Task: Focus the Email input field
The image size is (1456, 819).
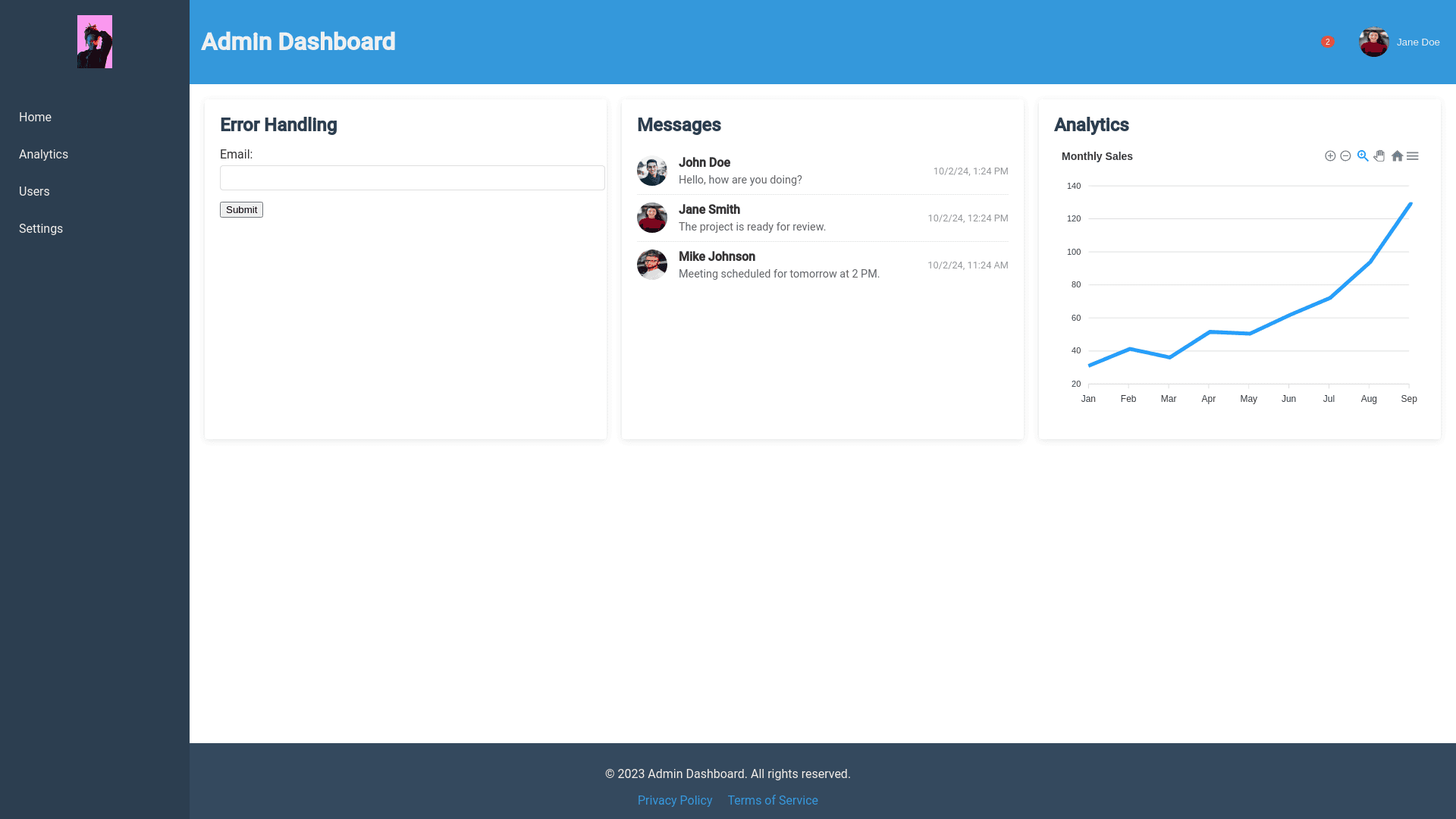Action: 412,178
